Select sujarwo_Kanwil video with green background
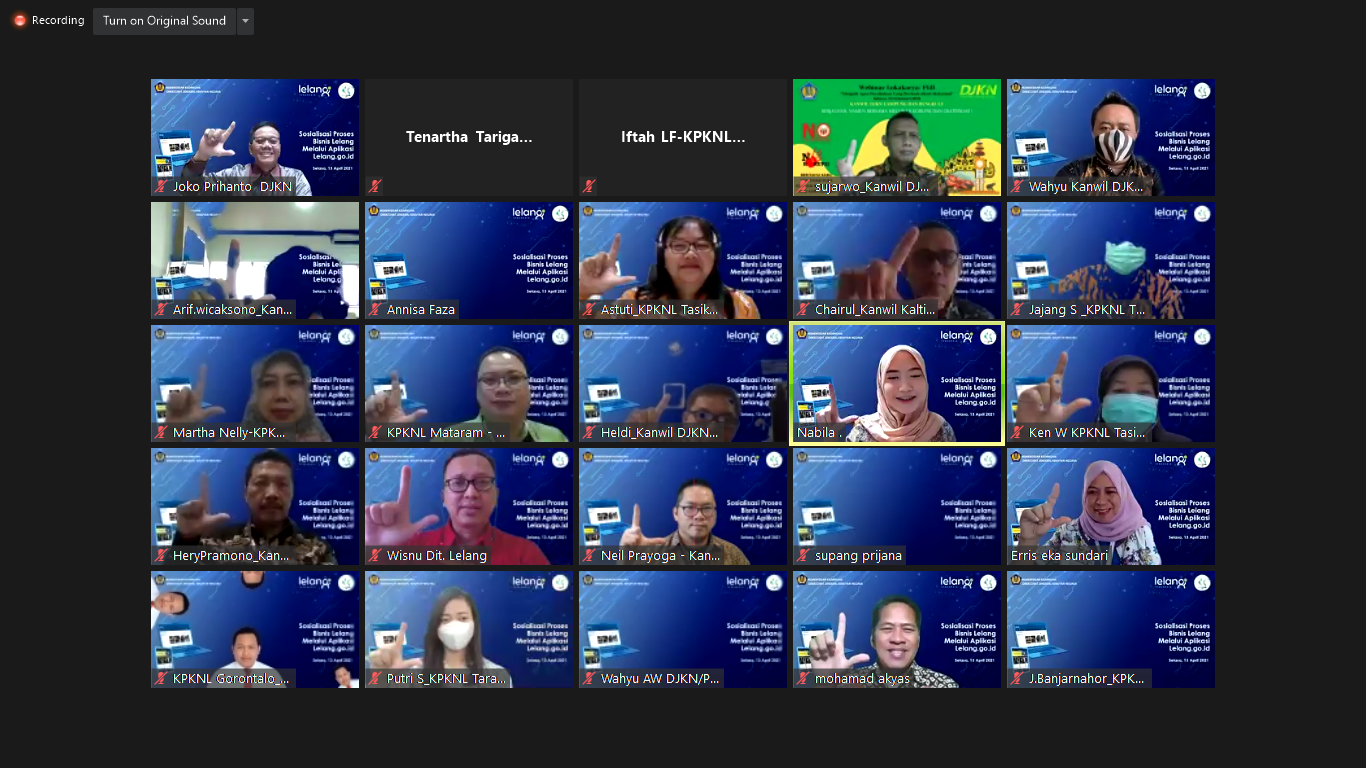 (x=897, y=135)
